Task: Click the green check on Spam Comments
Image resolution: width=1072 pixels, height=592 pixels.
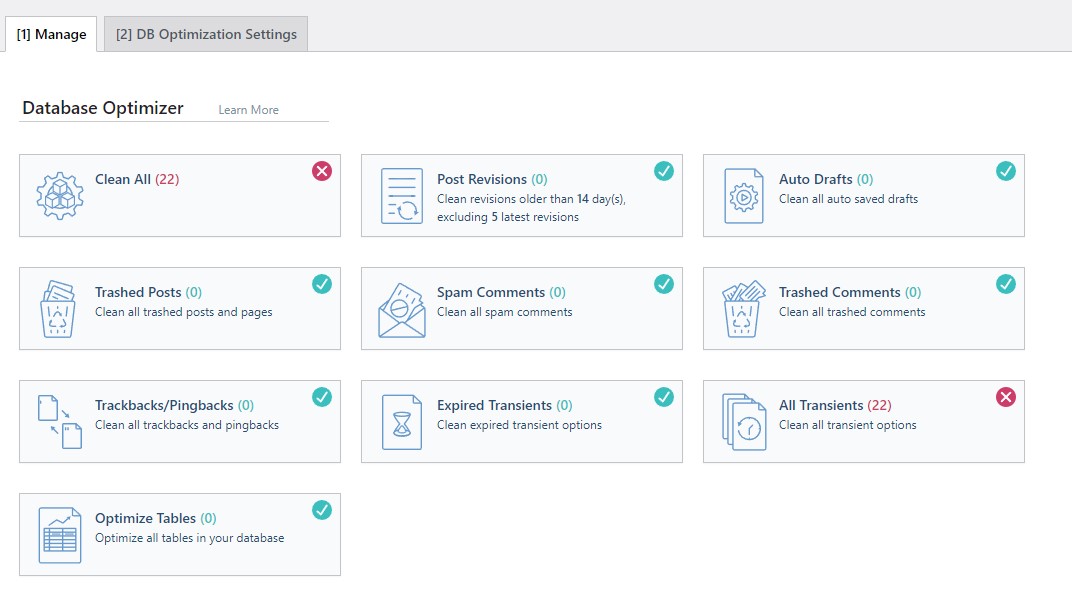Action: [x=664, y=284]
